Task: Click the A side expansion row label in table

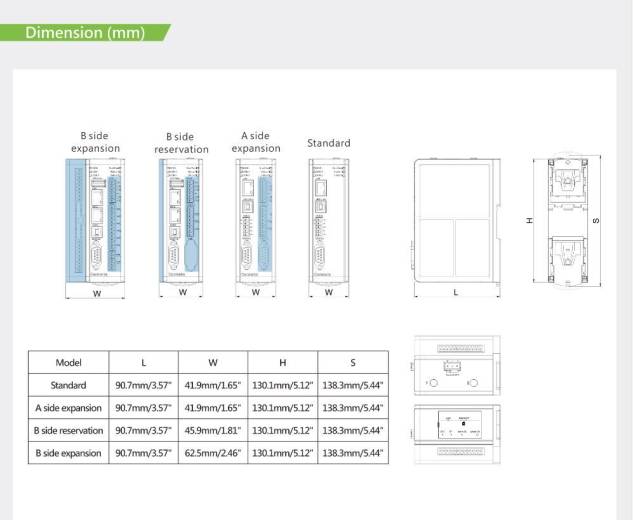Action: 68,408
